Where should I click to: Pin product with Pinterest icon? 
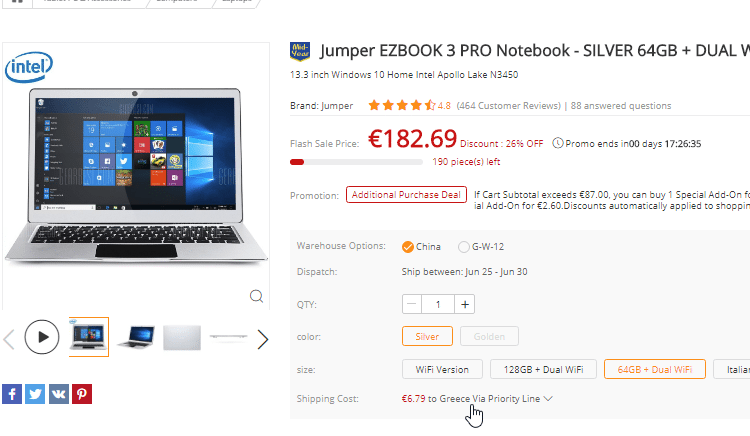coord(82,394)
